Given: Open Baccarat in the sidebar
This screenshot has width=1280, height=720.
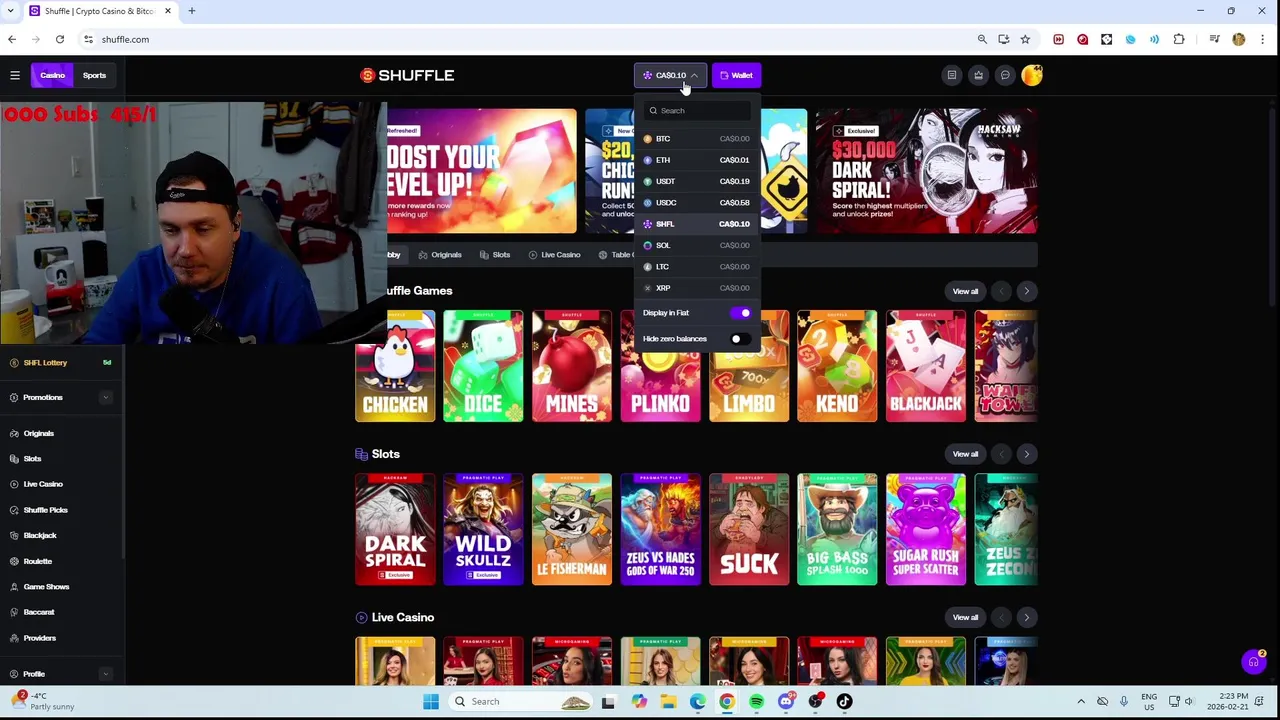Looking at the screenshot, I should (38, 612).
